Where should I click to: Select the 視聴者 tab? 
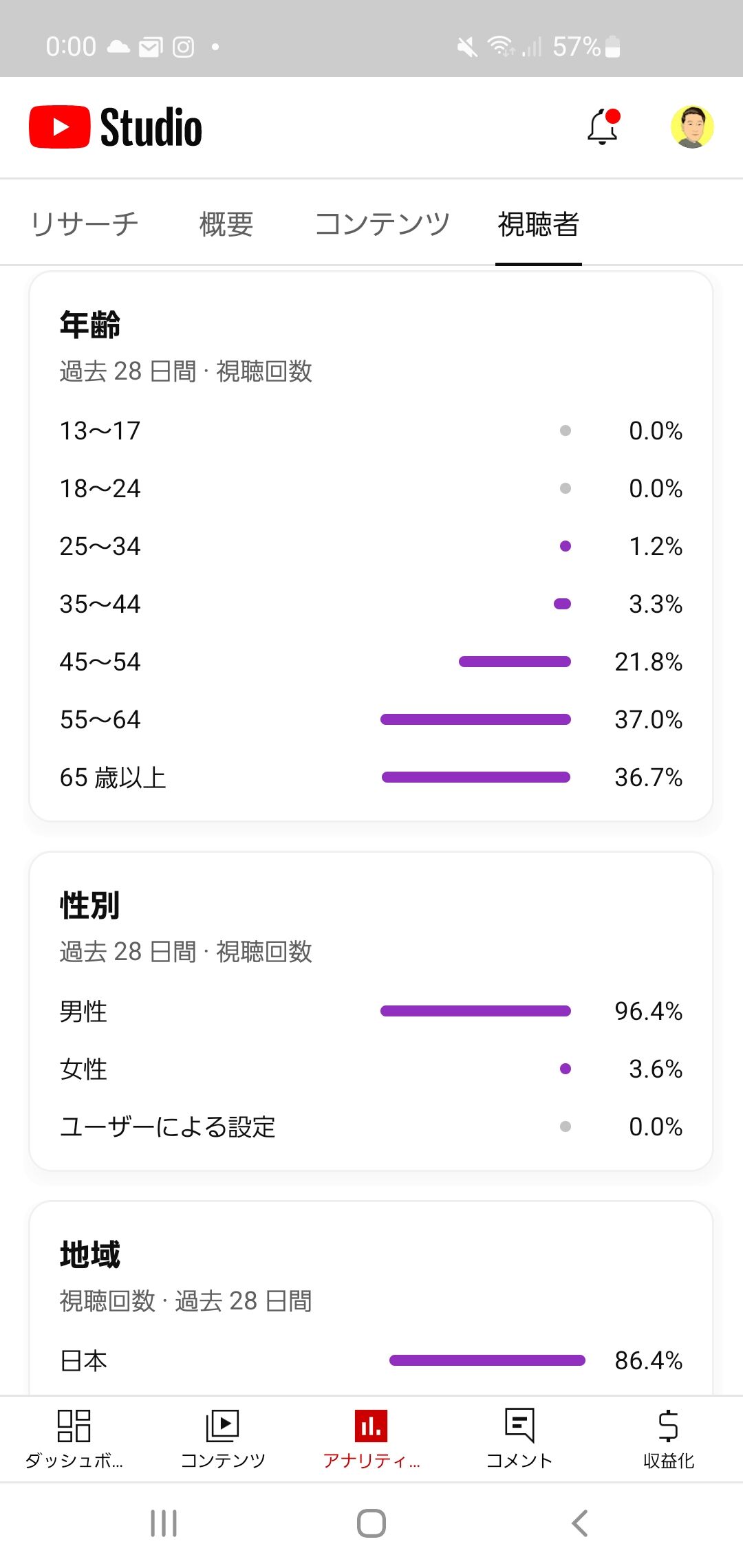click(x=539, y=224)
